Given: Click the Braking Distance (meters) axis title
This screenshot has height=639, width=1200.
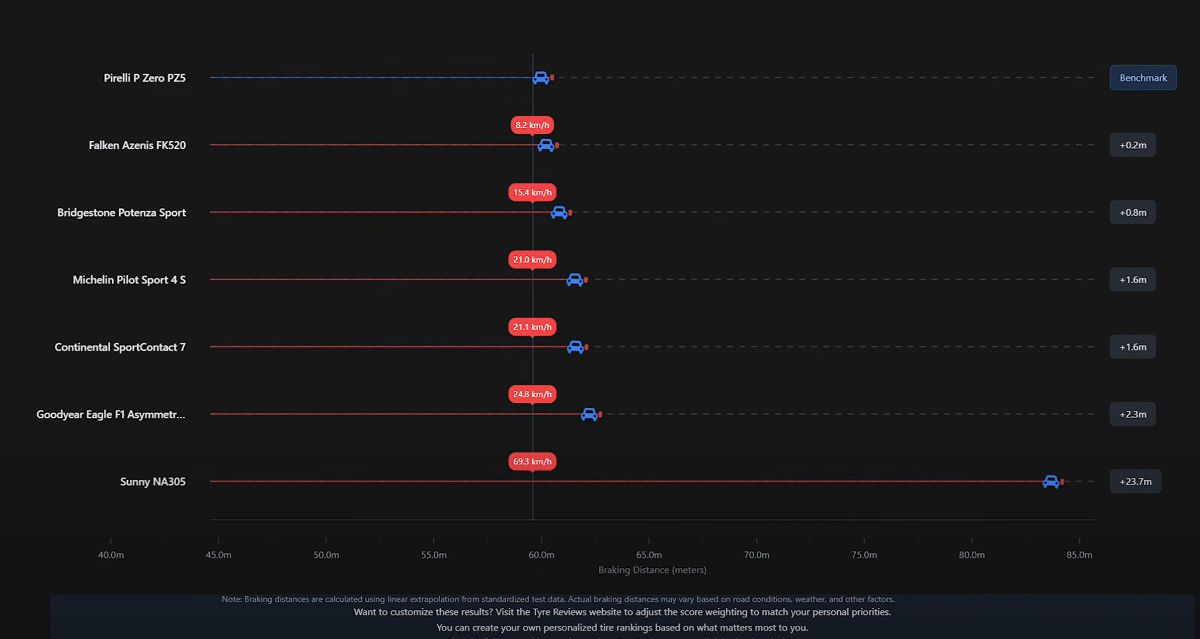Looking at the screenshot, I should (652, 570).
